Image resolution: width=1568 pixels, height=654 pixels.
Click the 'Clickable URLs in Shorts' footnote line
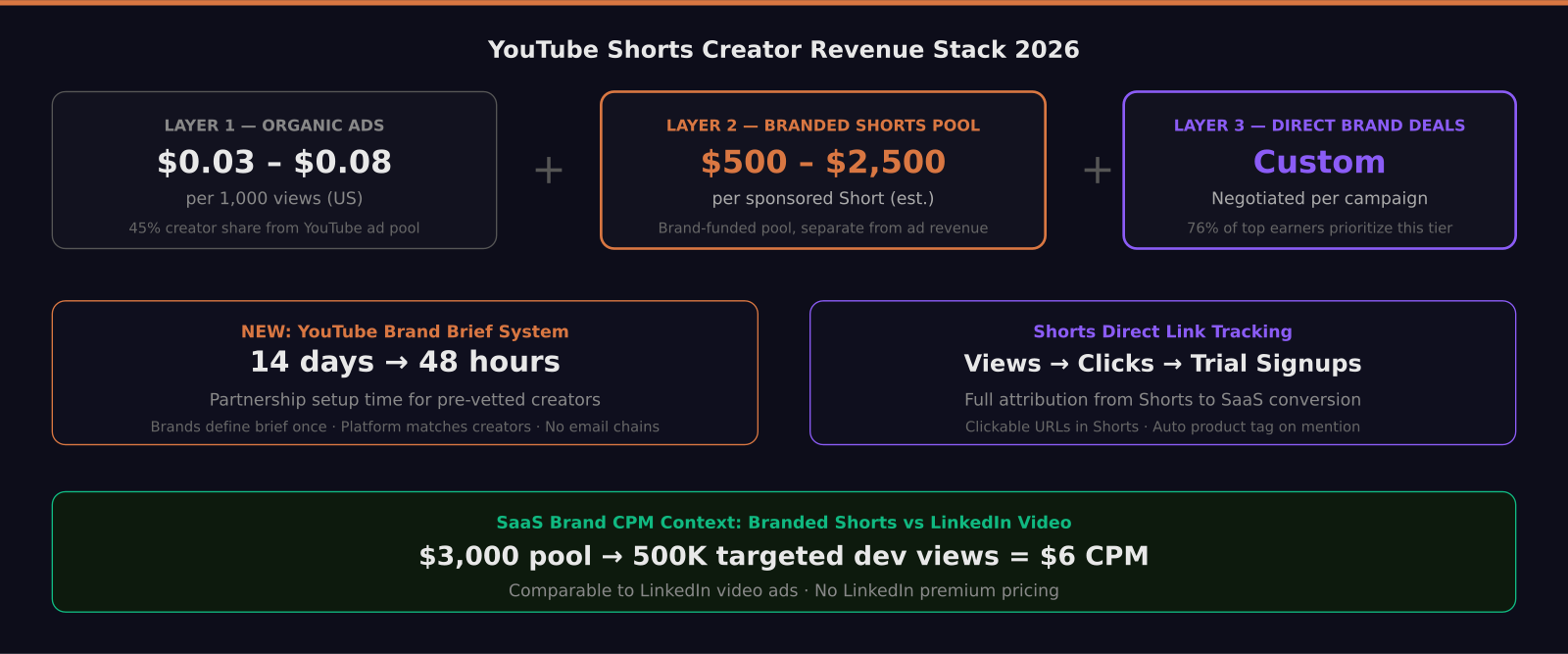[1163, 427]
